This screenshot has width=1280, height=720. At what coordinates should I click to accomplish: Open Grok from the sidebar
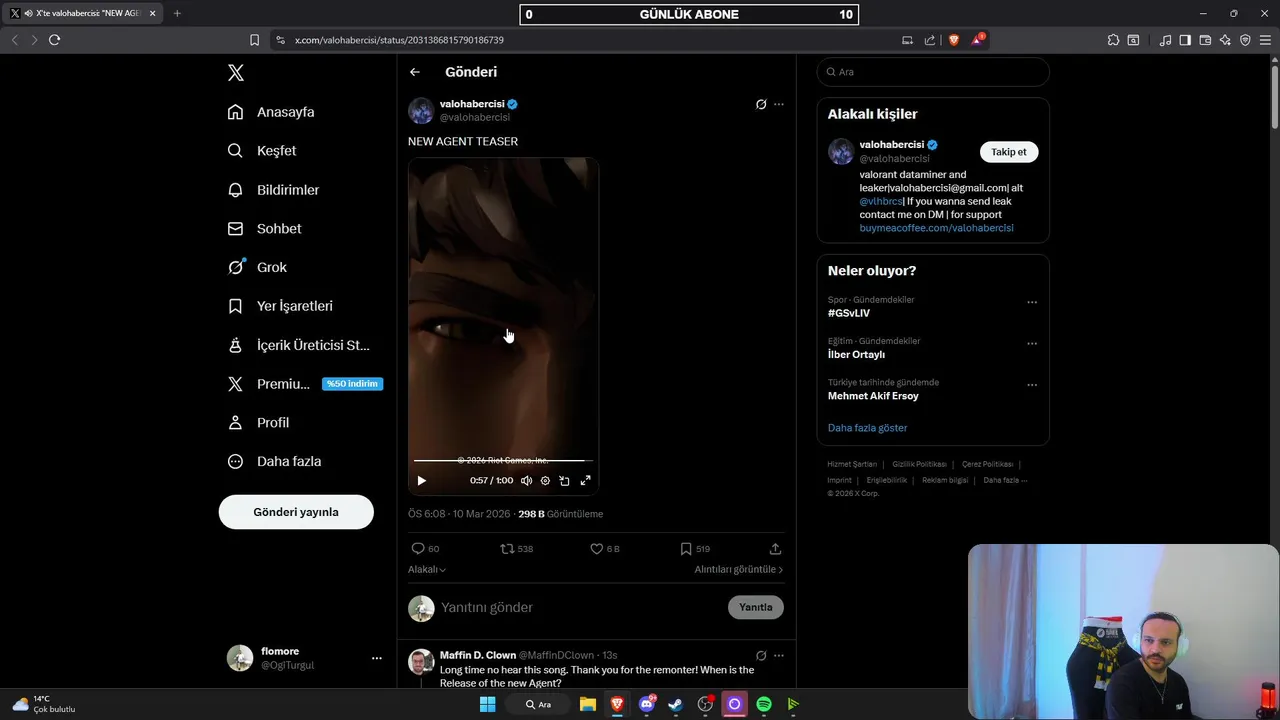257,267
